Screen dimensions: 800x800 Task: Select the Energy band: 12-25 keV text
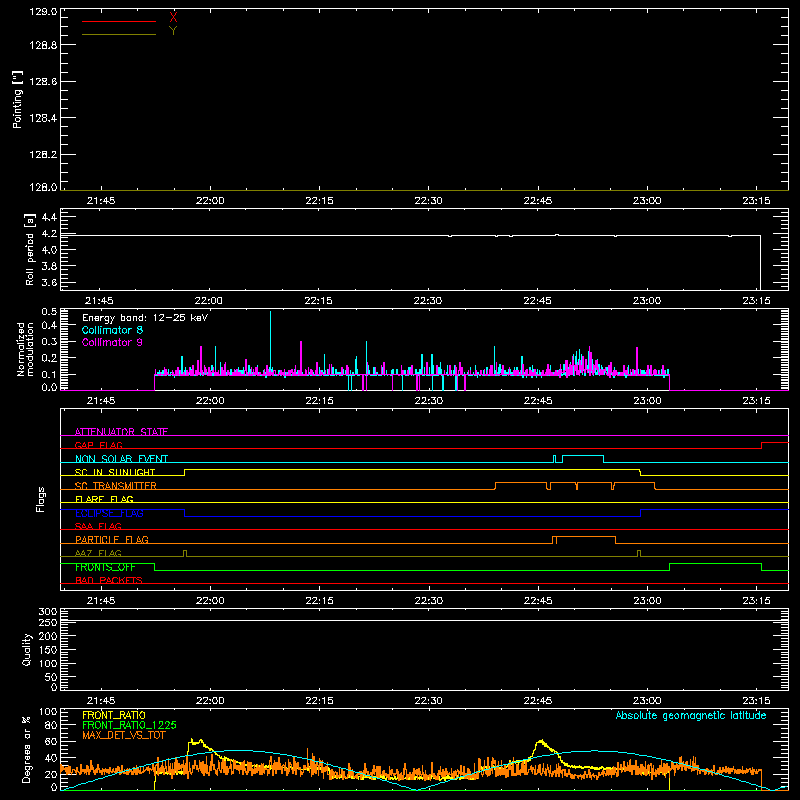(145, 318)
